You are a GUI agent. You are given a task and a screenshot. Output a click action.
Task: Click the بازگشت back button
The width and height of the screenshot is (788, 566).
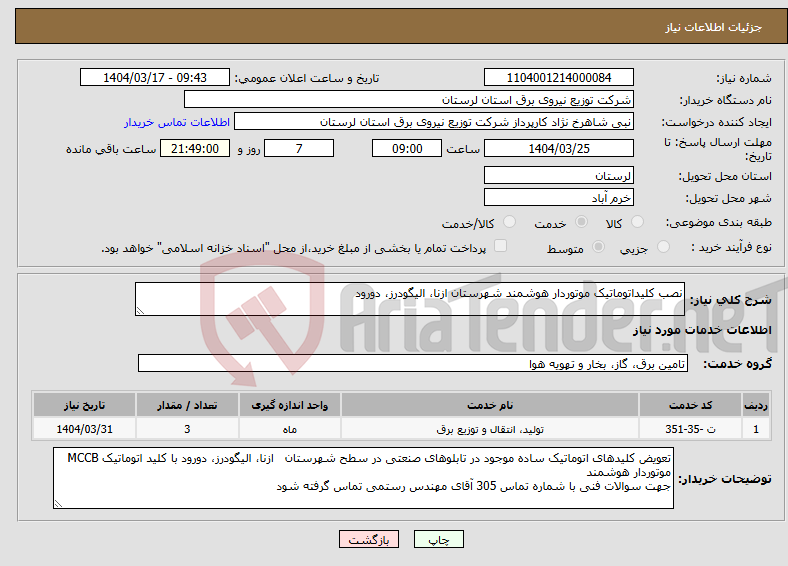pos(369,539)
